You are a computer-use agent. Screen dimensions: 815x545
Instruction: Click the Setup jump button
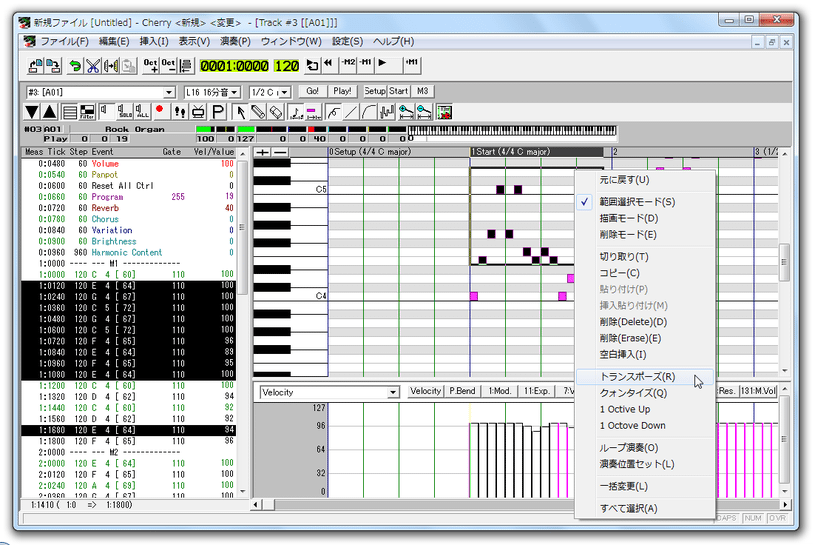coord(375,91)
